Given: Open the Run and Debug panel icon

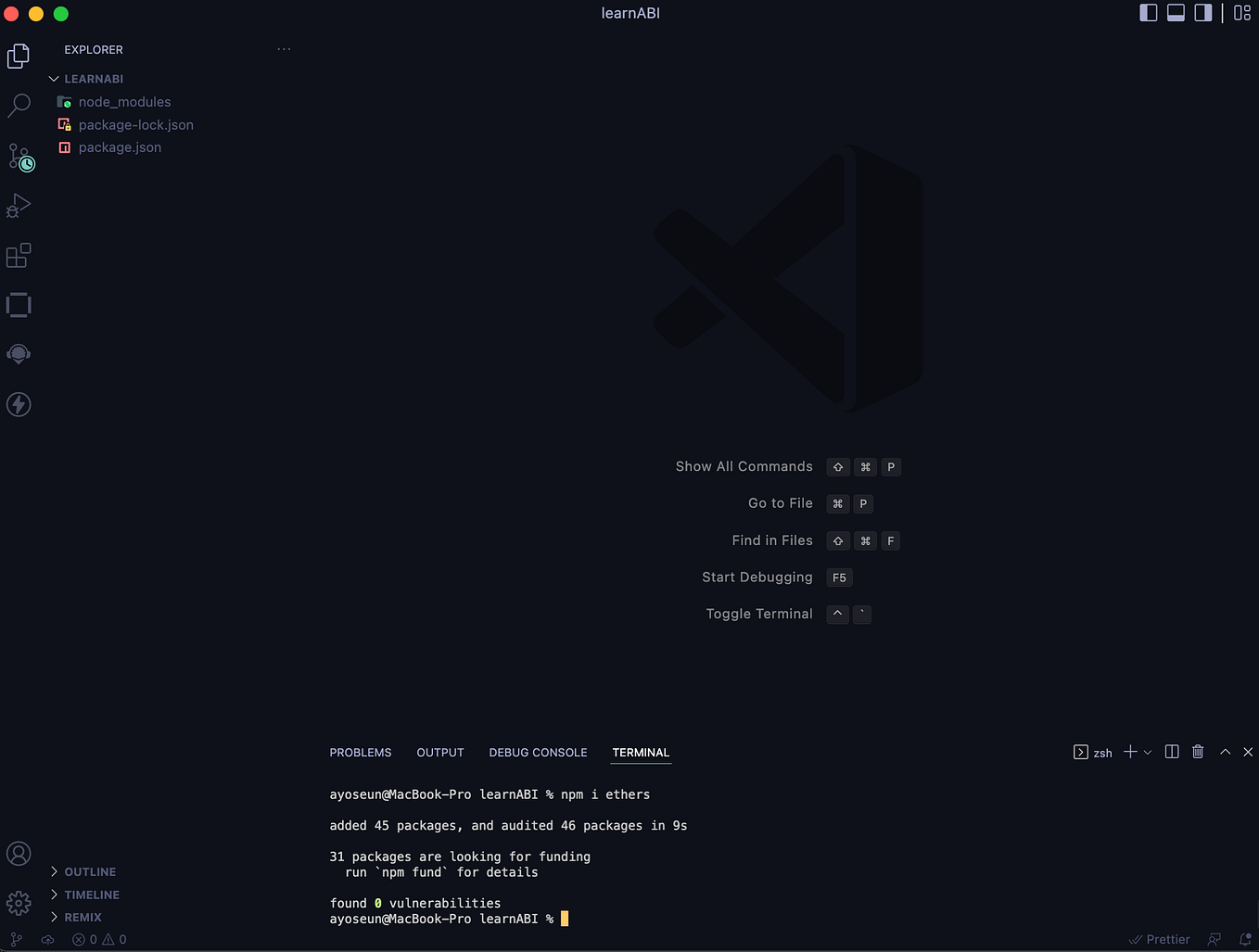Looking at the screenshot, I should [x=19, y=205].
